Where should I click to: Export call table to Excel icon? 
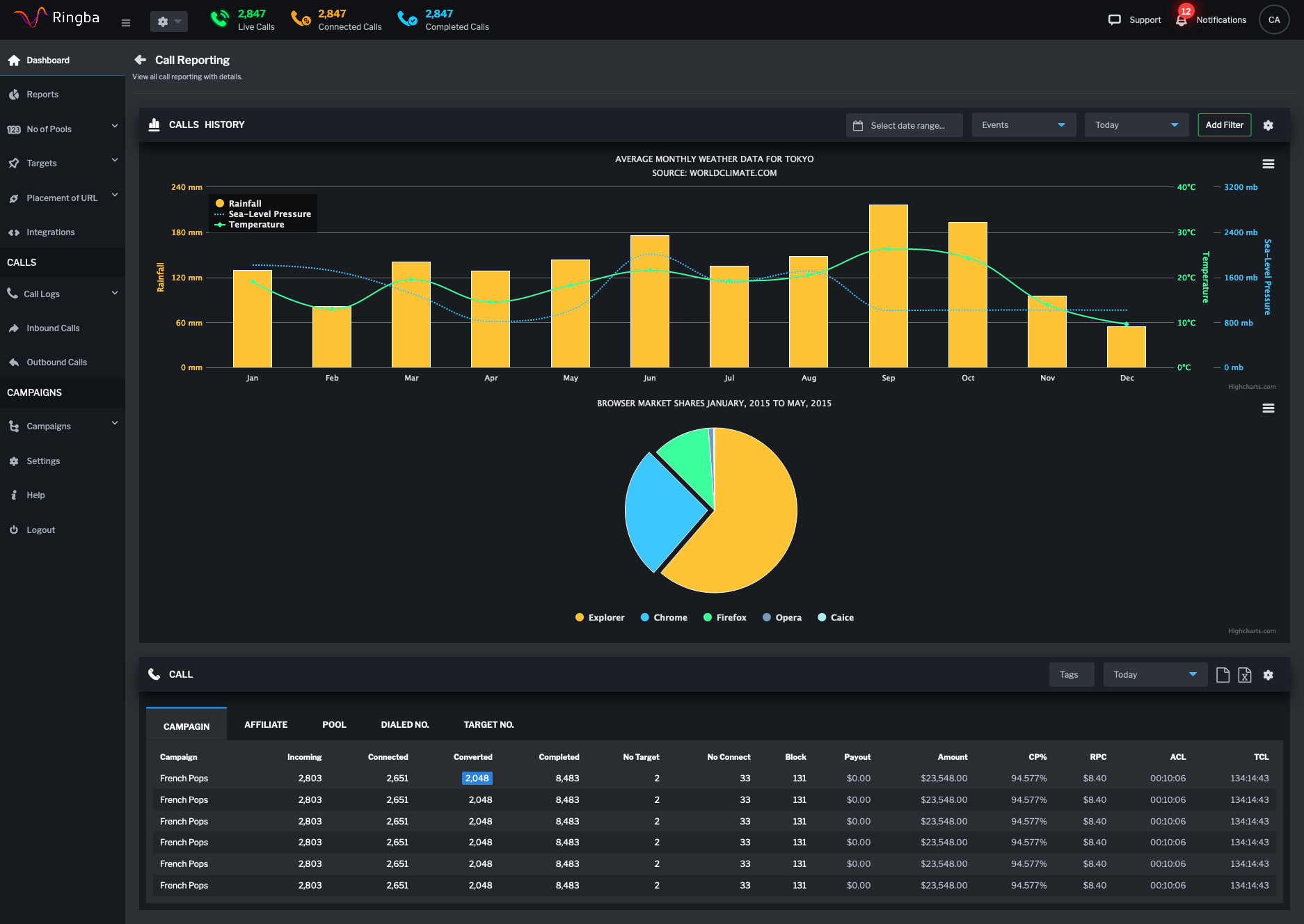(1244, 675)
